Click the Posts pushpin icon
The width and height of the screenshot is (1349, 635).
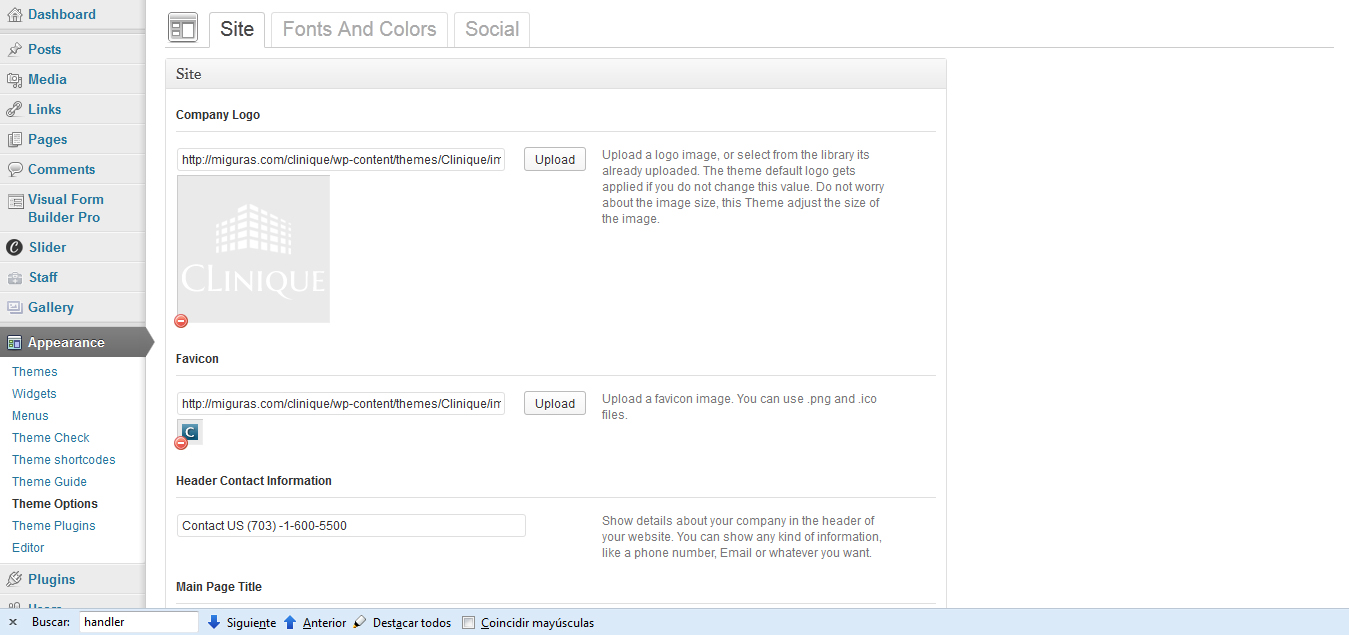[x=15, y=50]
